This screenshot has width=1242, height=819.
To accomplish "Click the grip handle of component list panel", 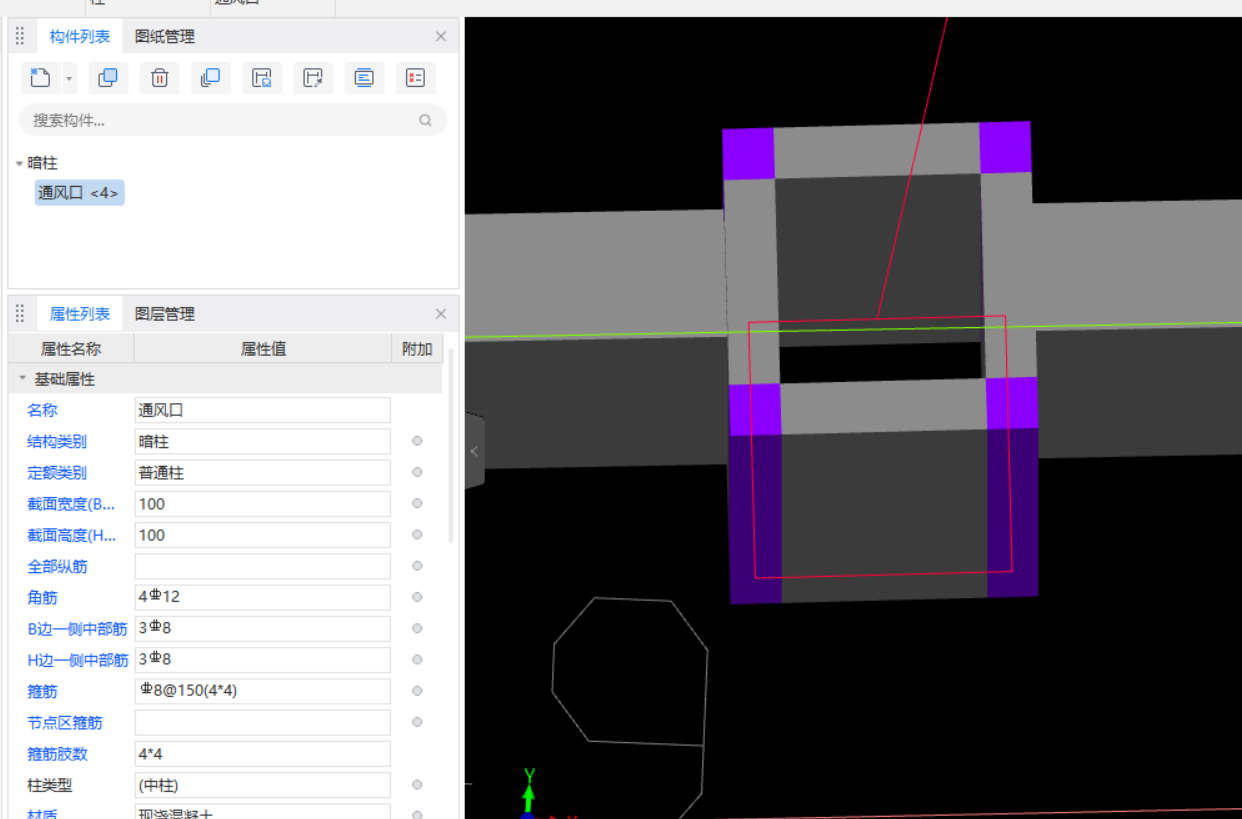I will click(x=20, y=37).
